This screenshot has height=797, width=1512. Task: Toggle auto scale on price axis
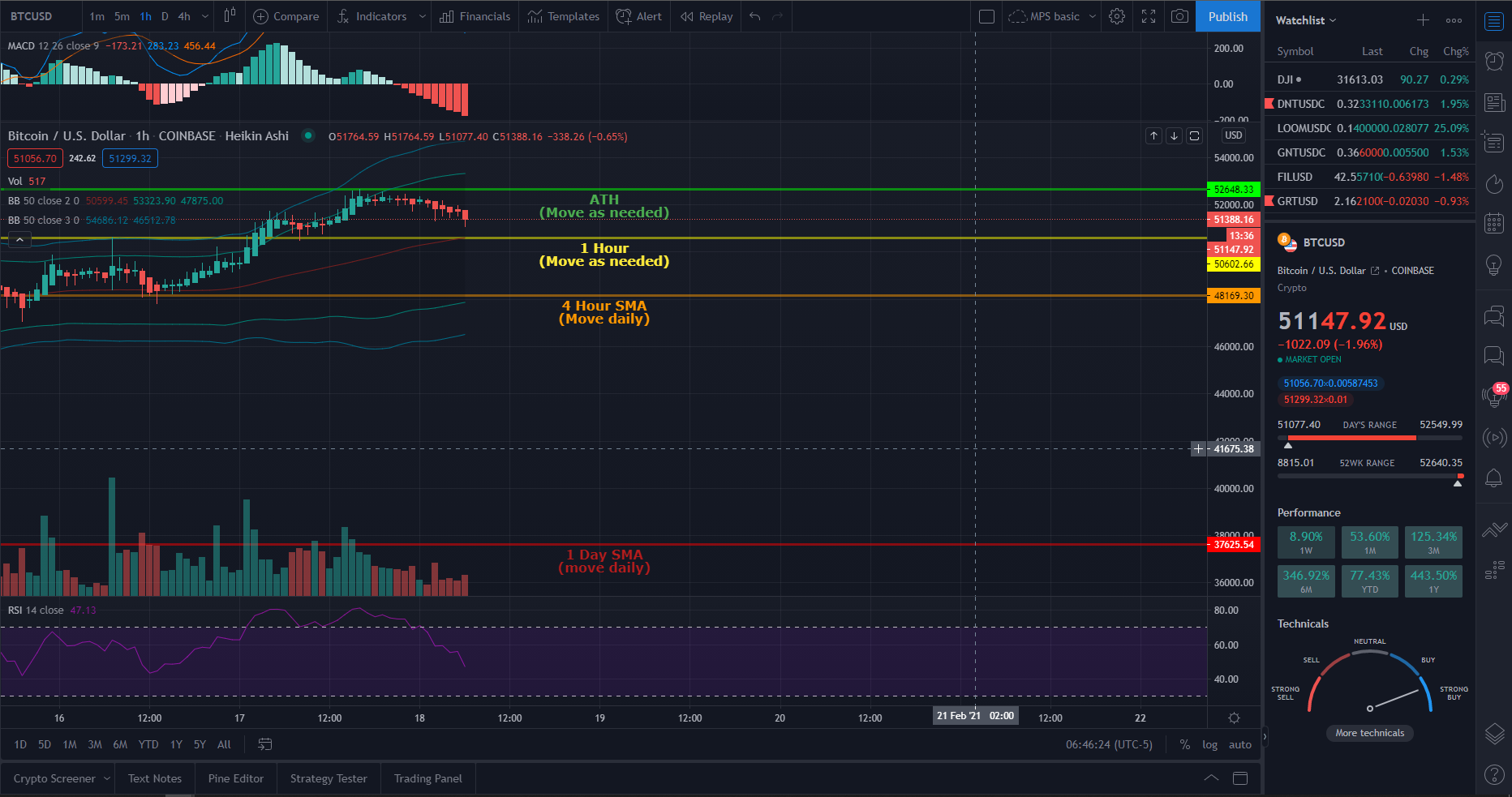pyautogui.click(x=1239, y=744)
